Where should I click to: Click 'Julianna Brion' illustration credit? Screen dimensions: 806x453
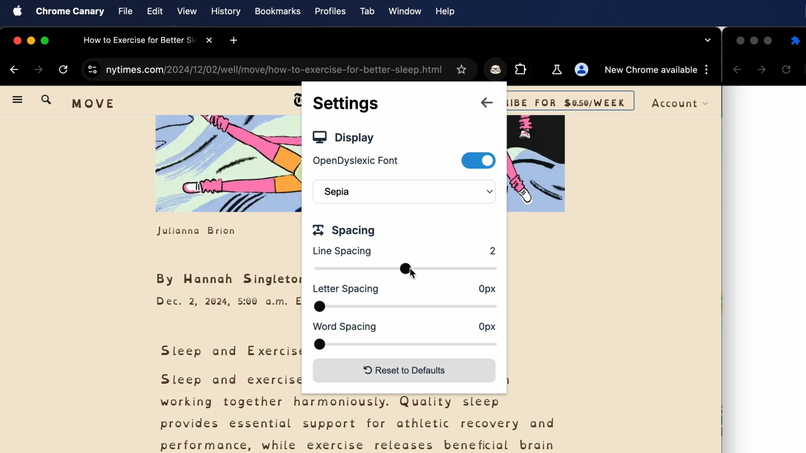pyautogui.click(x=196, y=231)
